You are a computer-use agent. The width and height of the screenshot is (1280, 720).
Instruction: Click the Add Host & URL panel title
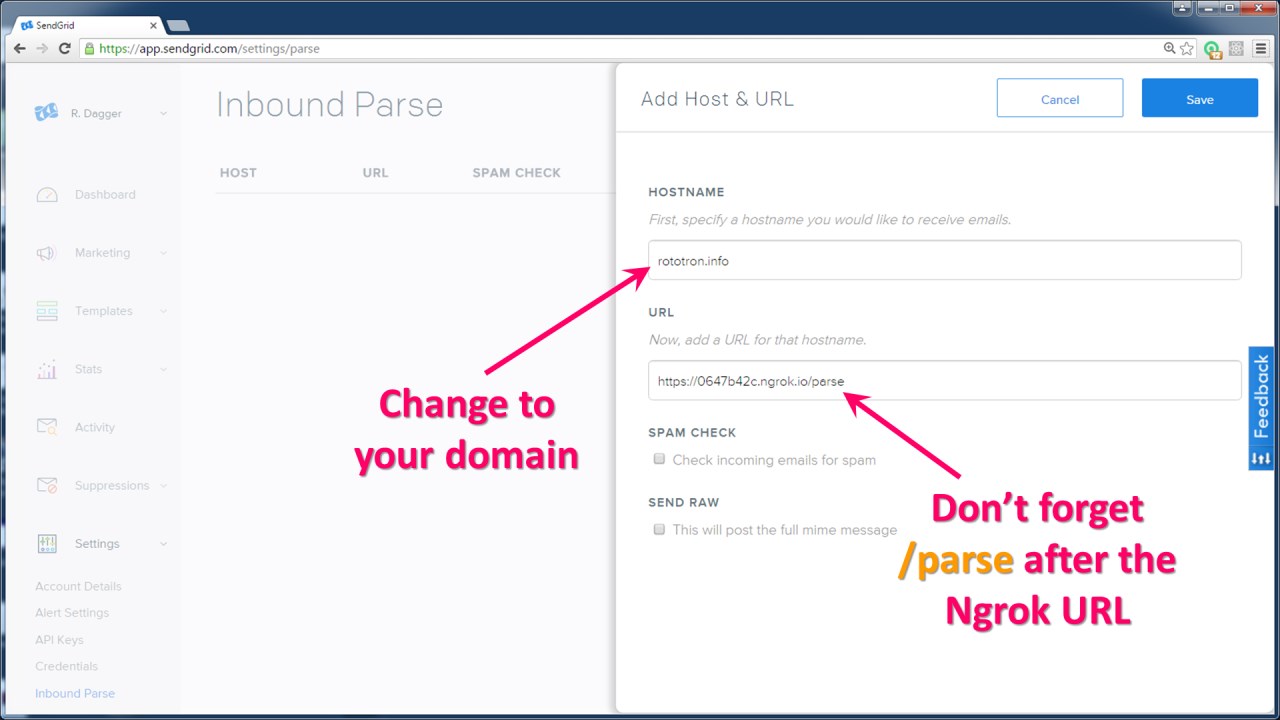[717, 99]
